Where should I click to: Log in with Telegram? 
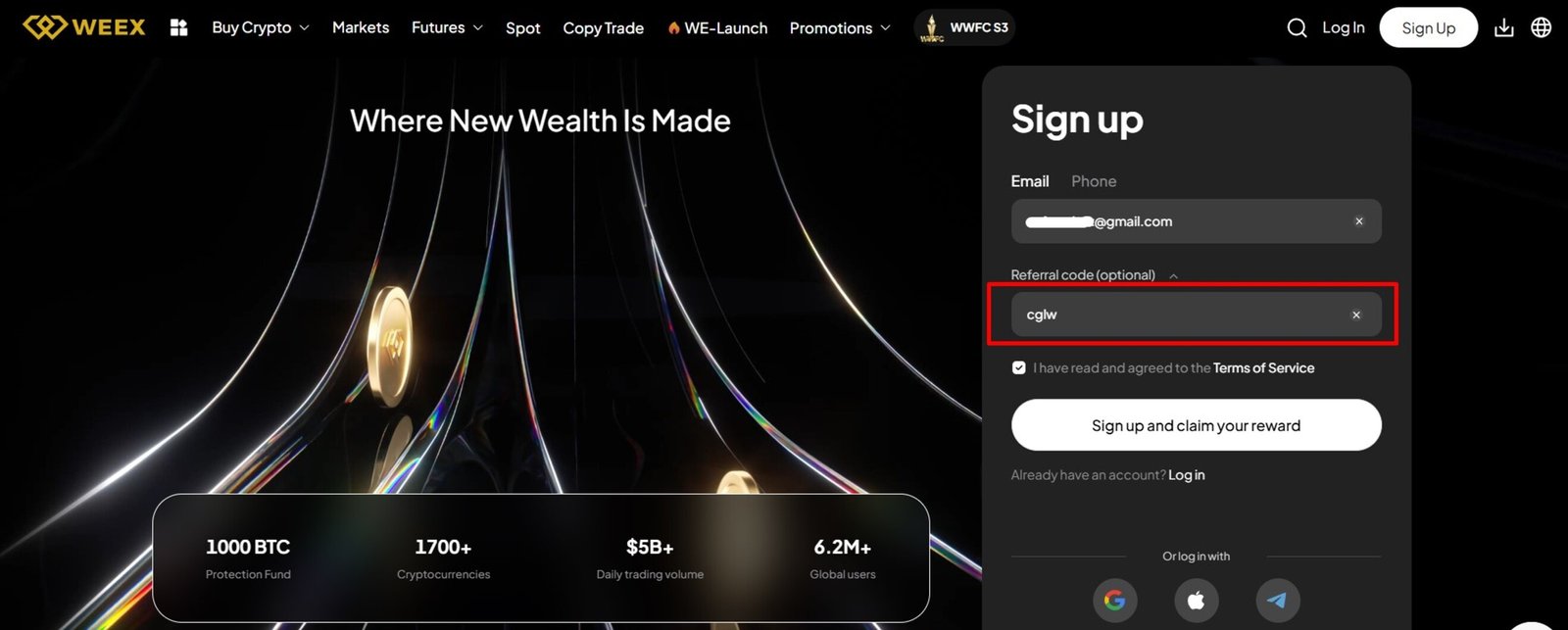(x=1277, y=600)
